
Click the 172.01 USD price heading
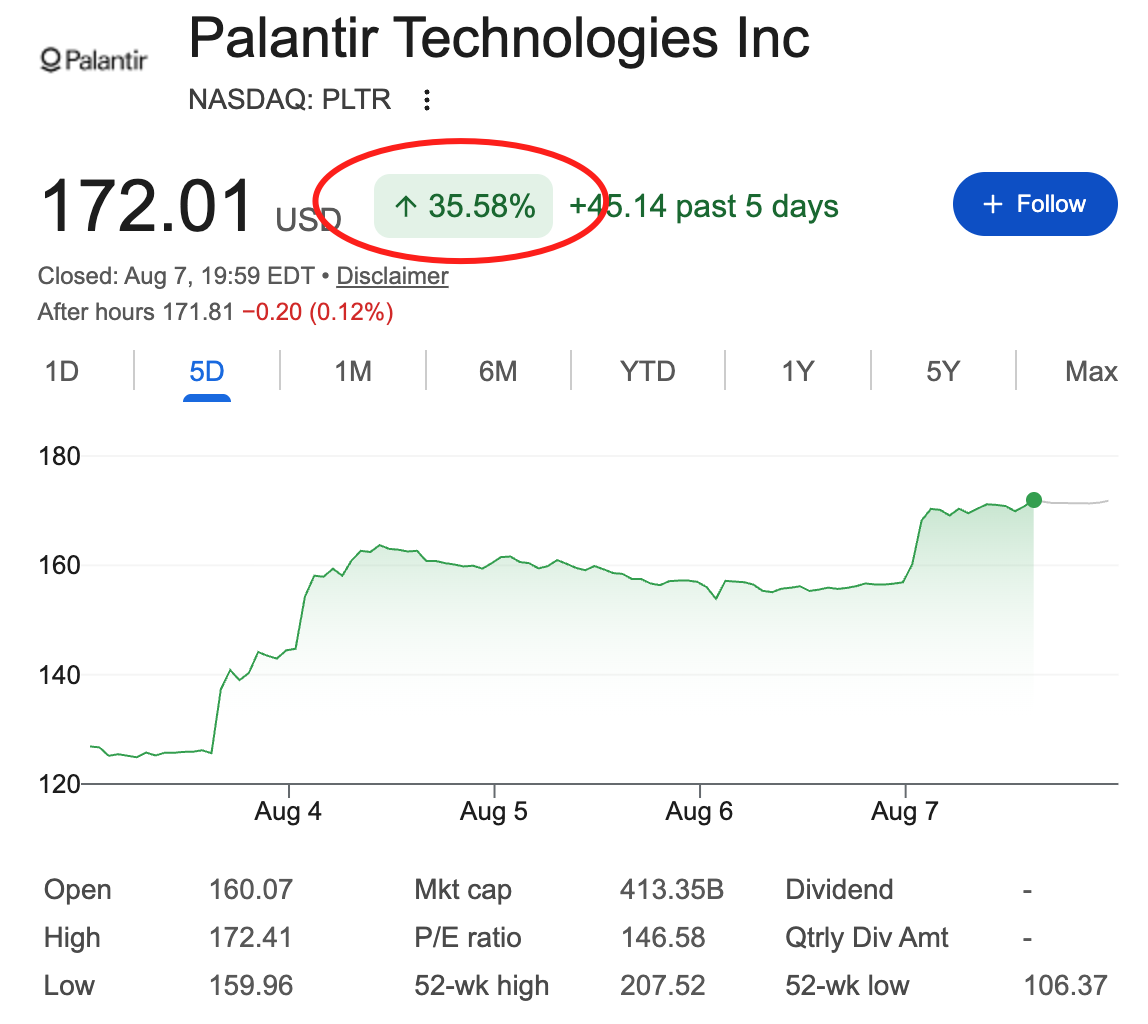pos(191,207)
